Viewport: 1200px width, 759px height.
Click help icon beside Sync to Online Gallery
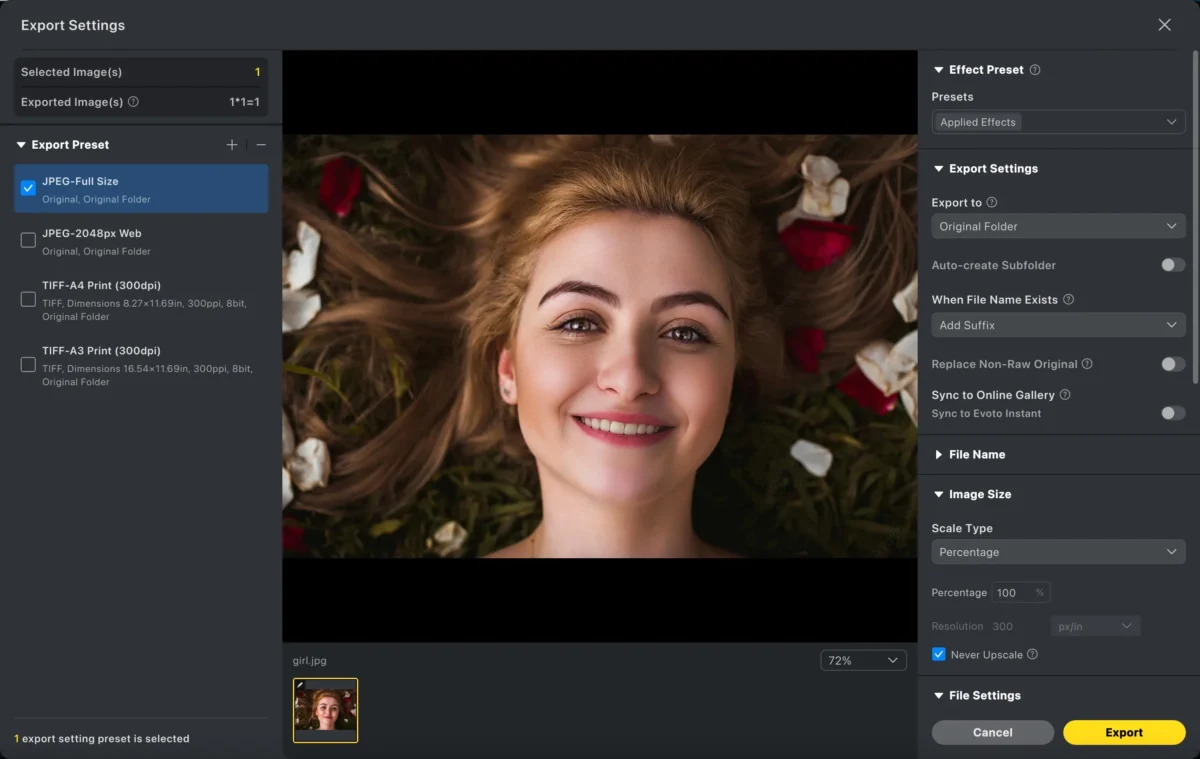(x=1065, y=395)
